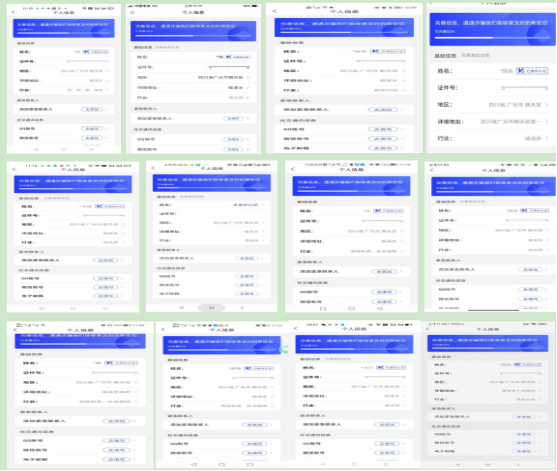557x471 pixels.
Task: Click 去填写 beside QQ账号 in top-left screenshot
Action: pyautogui.click(x=92, y=129)
